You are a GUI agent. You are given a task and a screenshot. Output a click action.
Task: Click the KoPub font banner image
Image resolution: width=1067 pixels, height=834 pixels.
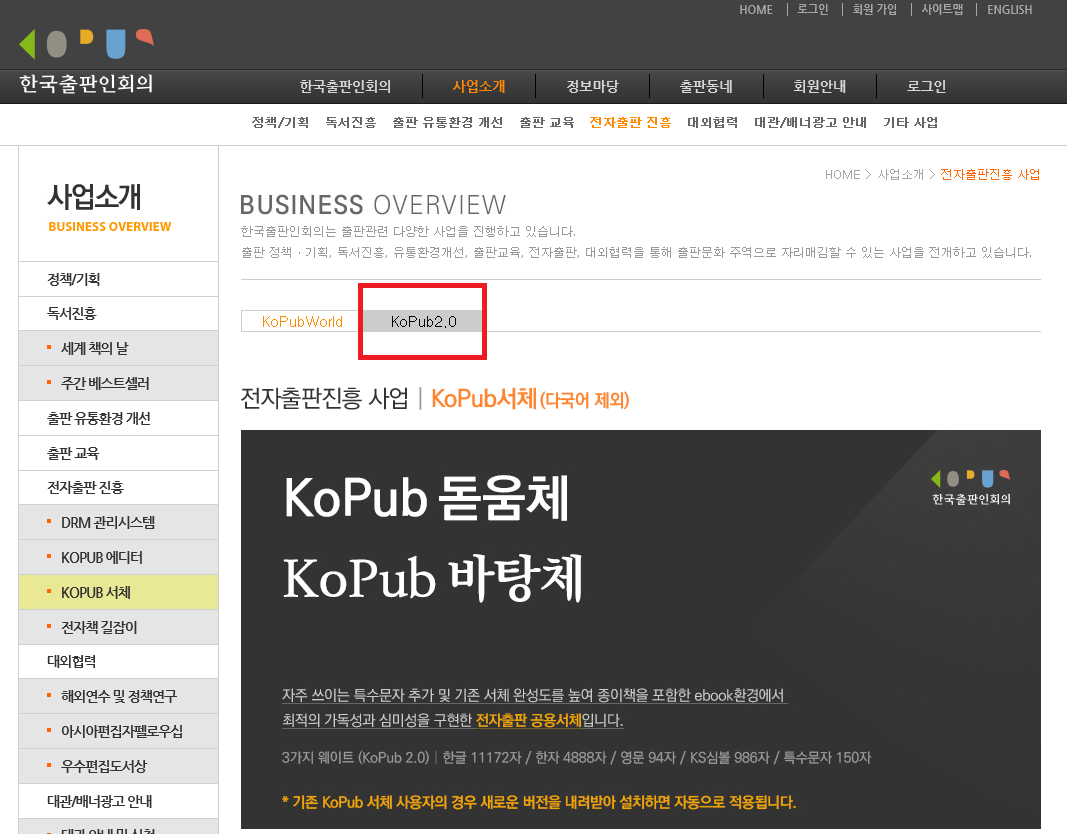[x=640, y=629]
